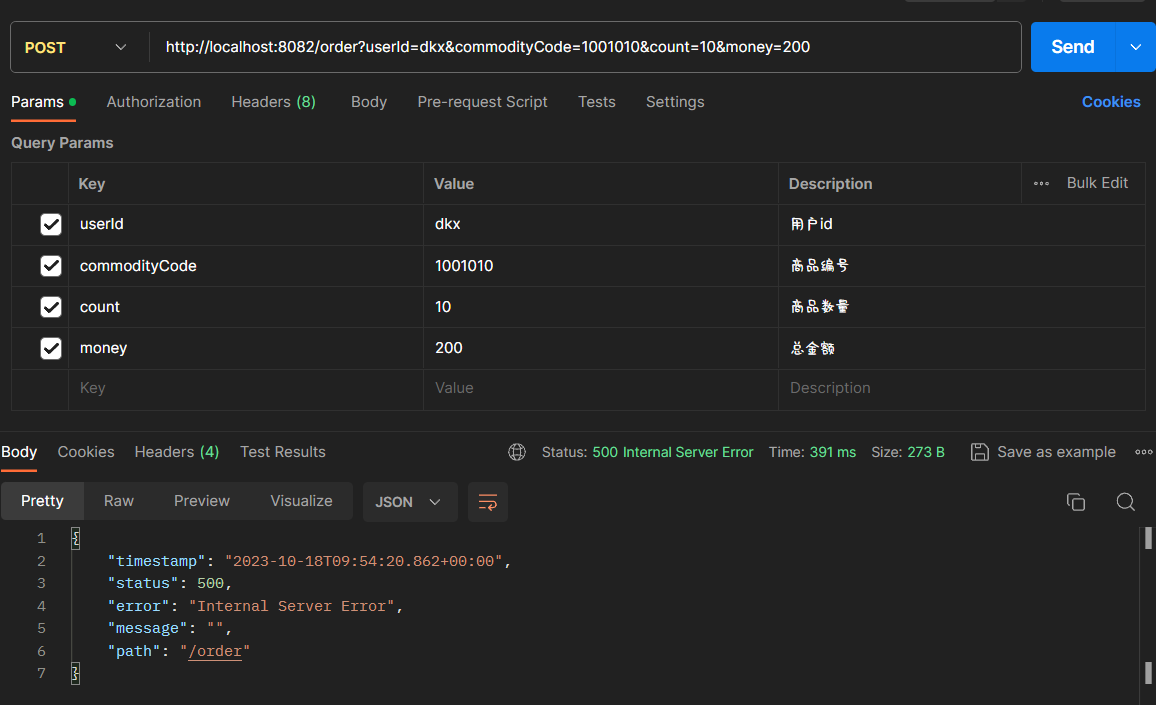The image size is (1156, 705).
Task: Switch to the Params tab
Action: click(43, 103)
